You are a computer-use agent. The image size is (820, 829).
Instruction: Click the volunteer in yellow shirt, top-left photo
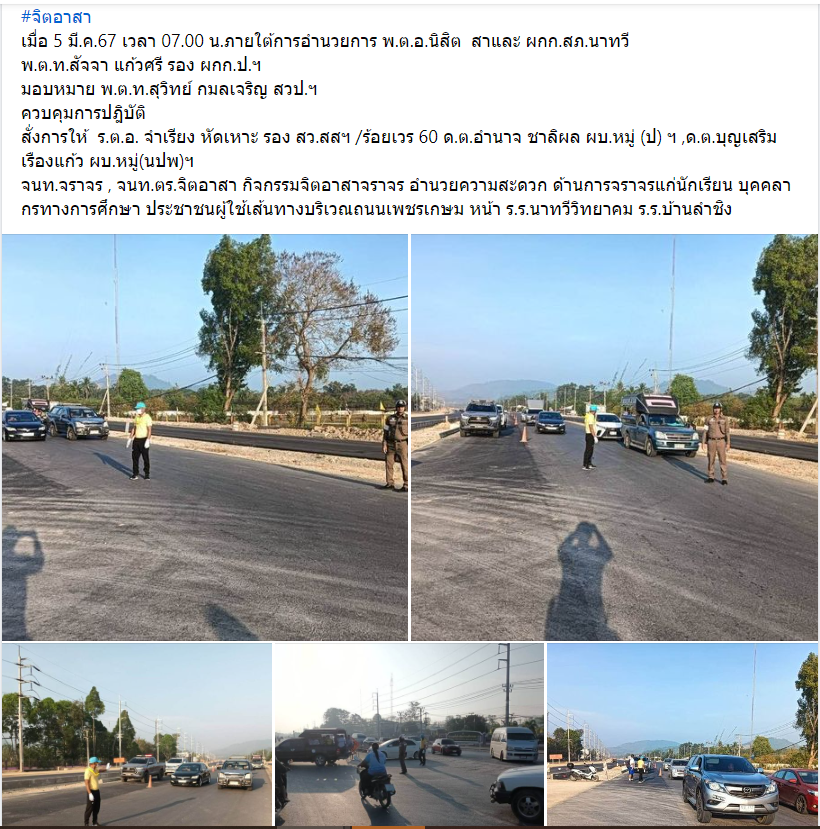[x=141, y=441]
